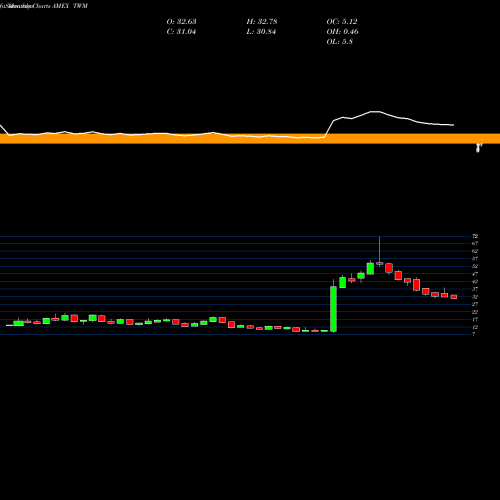Click the 'OH: 0.46' reading
The width and height of the screenshot is (500, 500).
tap(342, 32)
